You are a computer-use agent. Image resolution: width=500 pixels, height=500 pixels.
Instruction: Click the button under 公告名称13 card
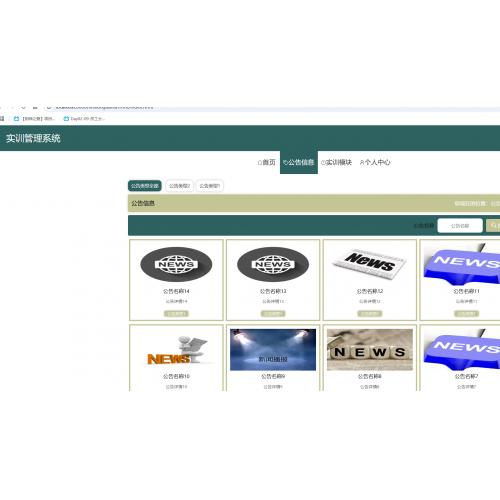click(273, 313)
